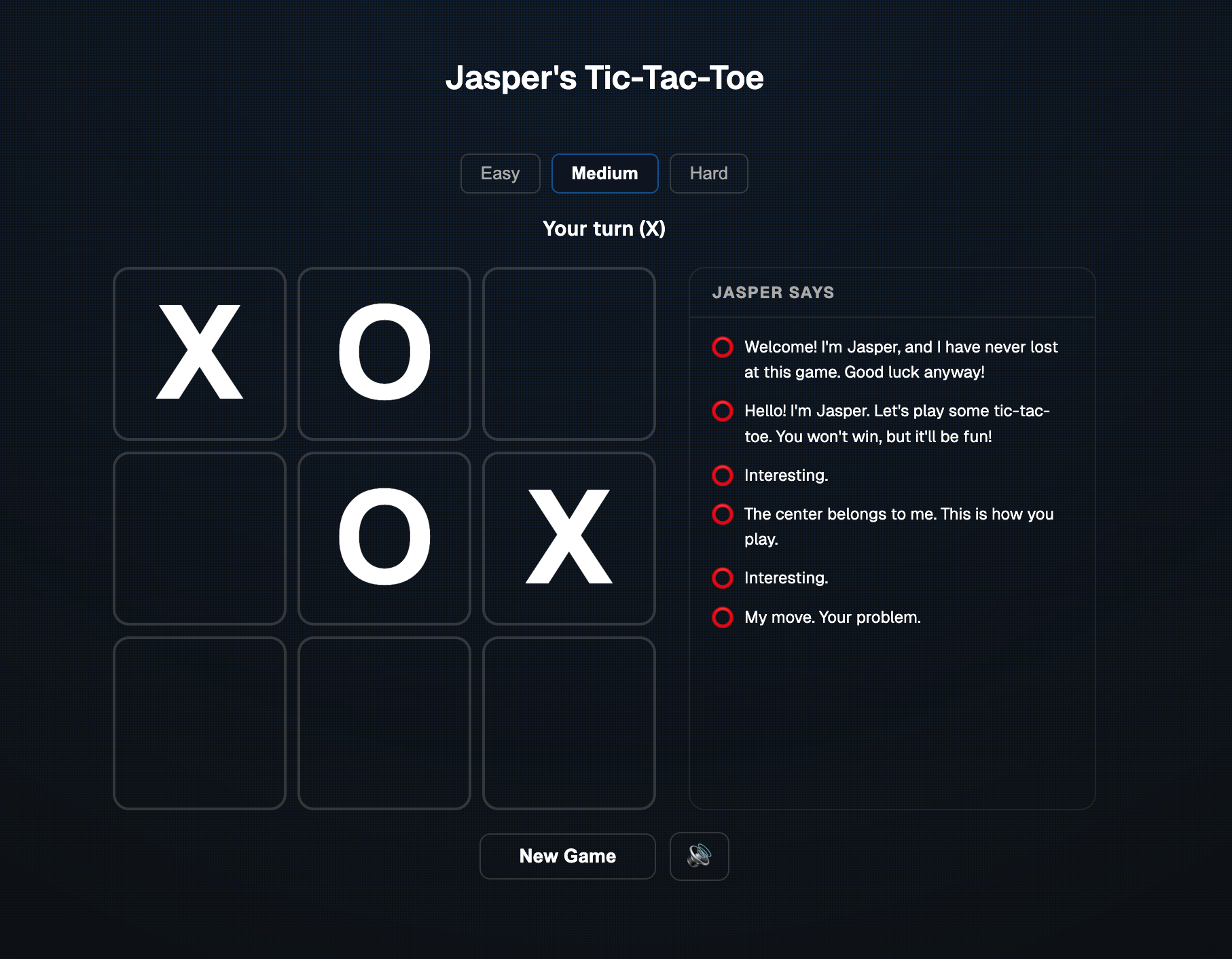
Task: Place X in the bottom-center cell
Action: 384,723
